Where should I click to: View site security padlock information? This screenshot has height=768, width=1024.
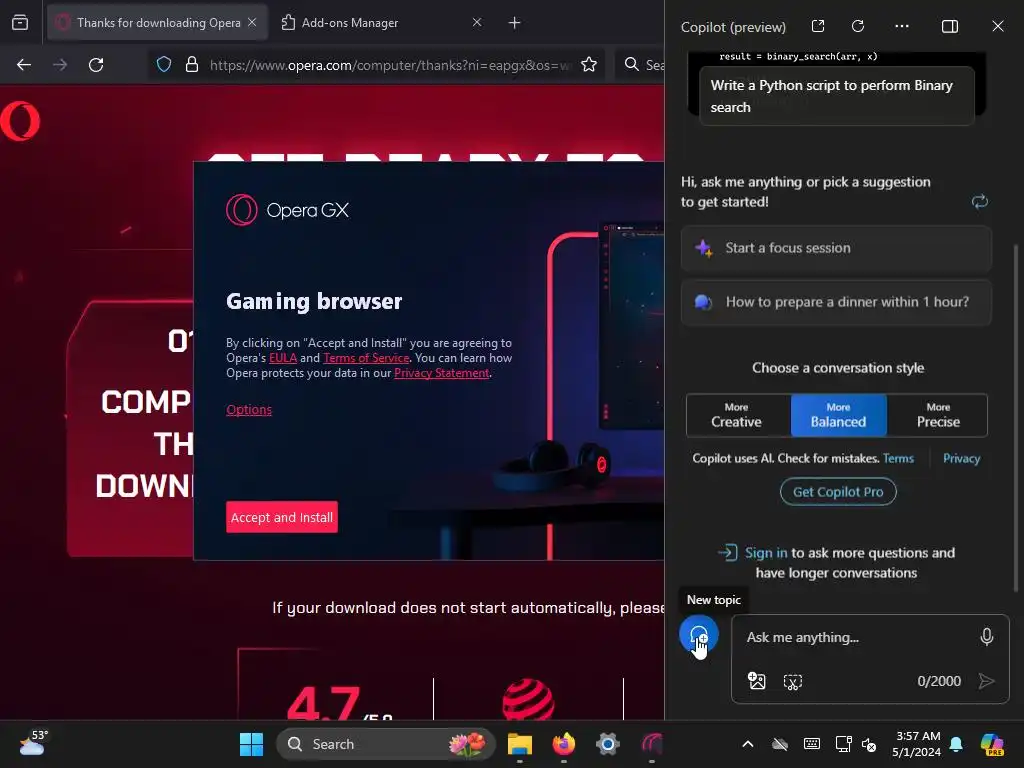click(x=191, y=64)
